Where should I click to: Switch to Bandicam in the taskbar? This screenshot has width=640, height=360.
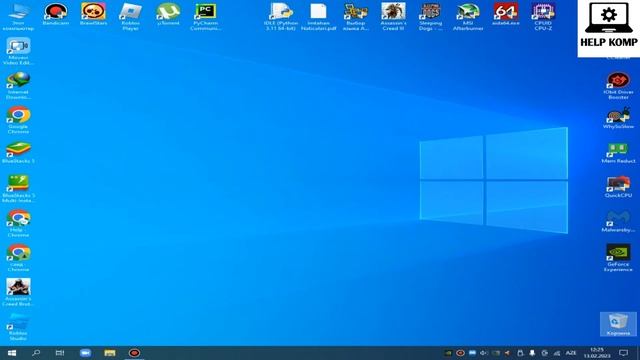(134, 353)
